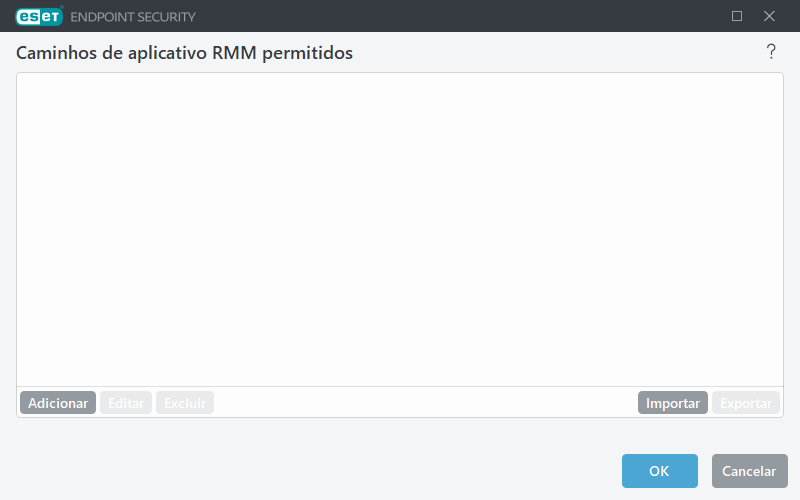
Task: Click the ESET logo in title bar
Action: pos(37,16)
